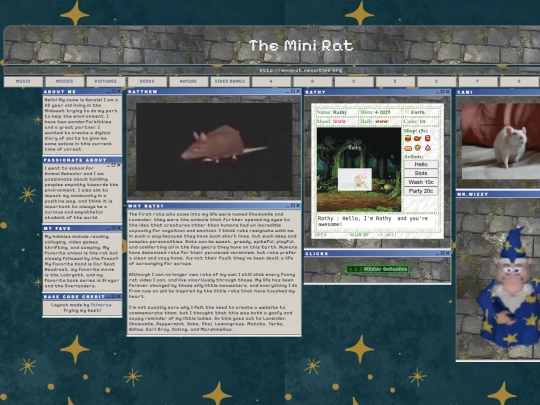
Task: Click the site URL under the title
Action: pyautogui.click(x=301, y=70)
